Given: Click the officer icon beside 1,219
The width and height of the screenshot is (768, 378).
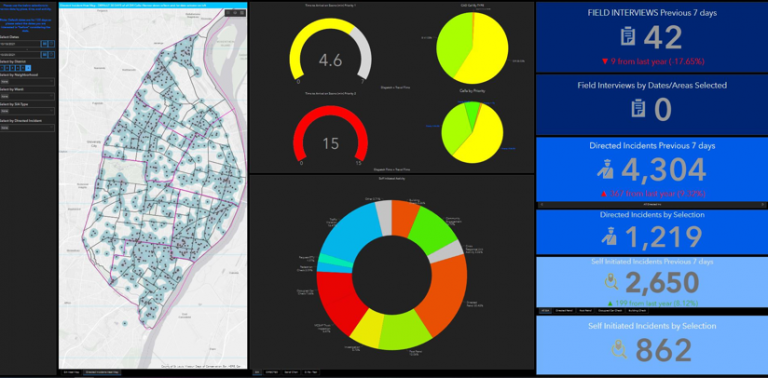Looking at the screenshot, I should 610,236.
